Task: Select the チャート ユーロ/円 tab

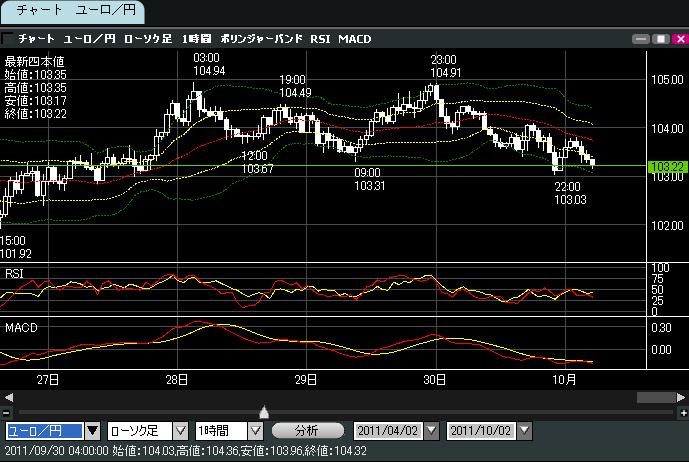Action: point(72,12)
